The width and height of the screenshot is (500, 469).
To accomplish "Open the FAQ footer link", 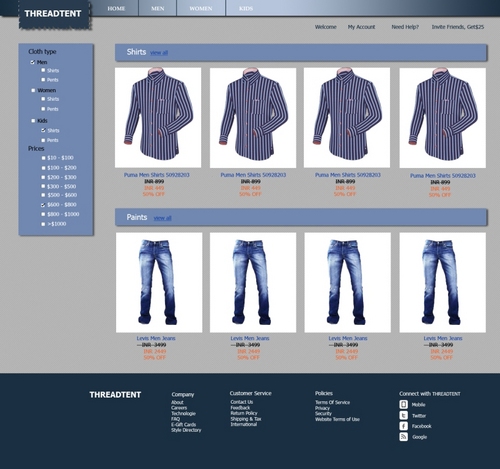I will [x=175, y=419].
